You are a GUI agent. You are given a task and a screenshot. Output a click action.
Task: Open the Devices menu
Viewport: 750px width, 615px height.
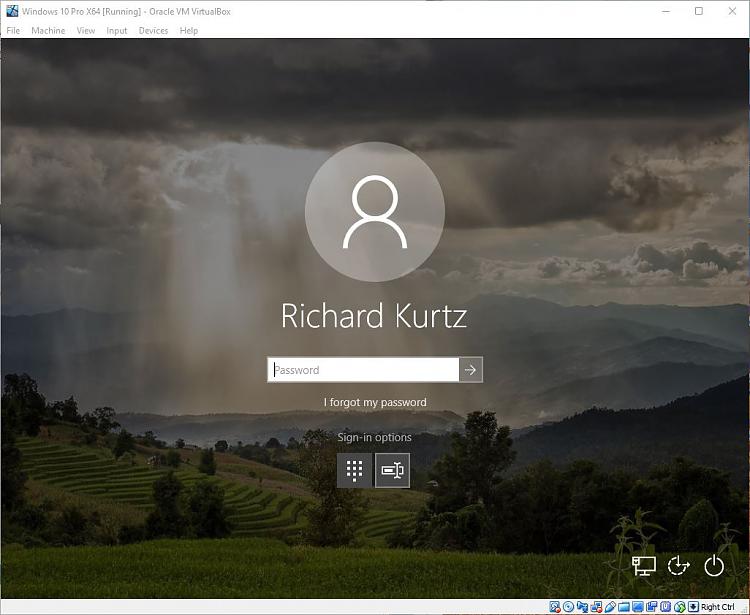click(x=153, y=31)
